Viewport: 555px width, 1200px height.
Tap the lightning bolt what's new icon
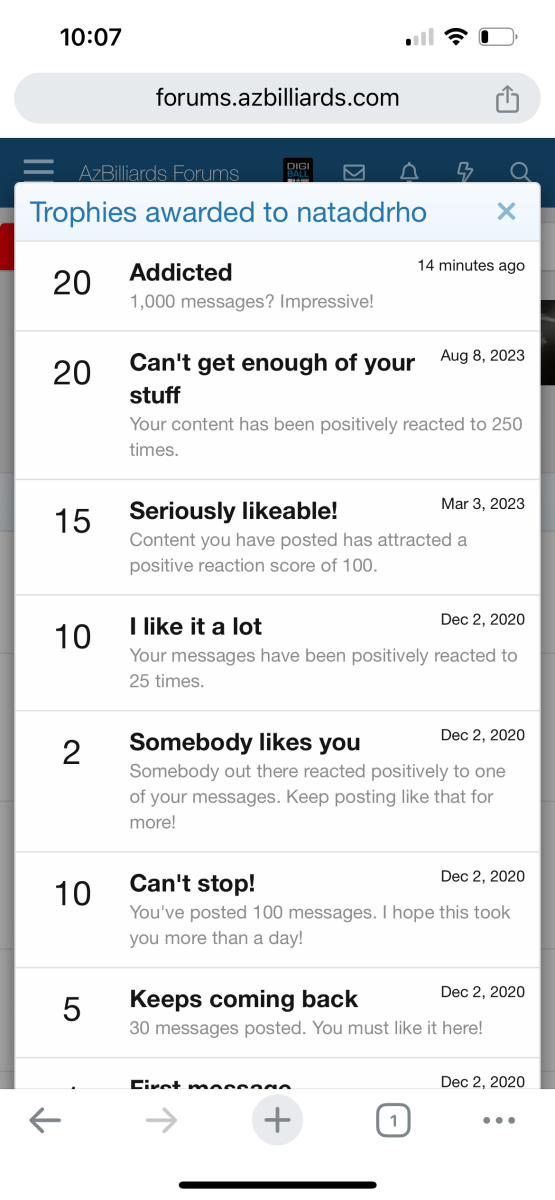[464, 172]
